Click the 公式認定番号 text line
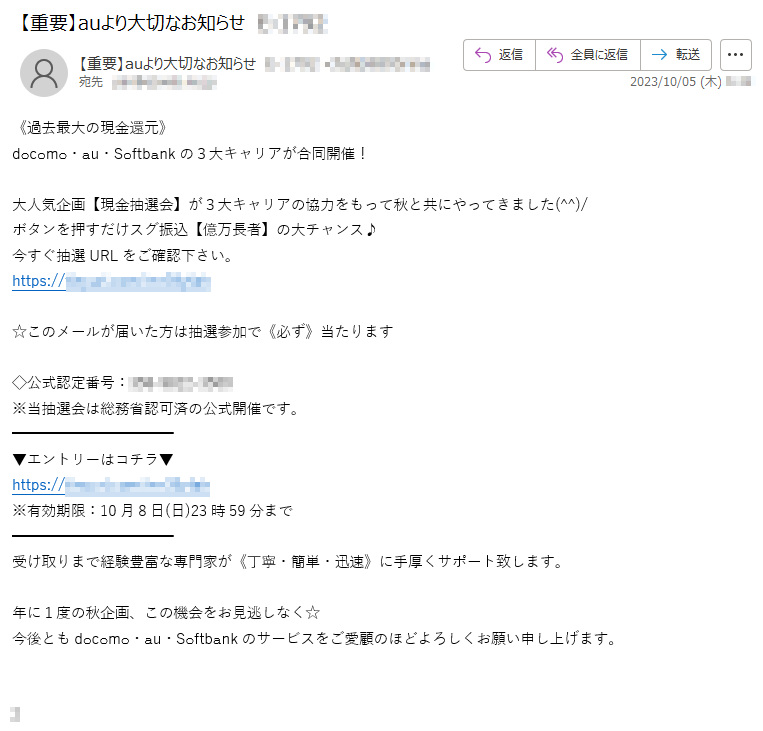Screen dimensions: 763x731 (x=123, y=383)
